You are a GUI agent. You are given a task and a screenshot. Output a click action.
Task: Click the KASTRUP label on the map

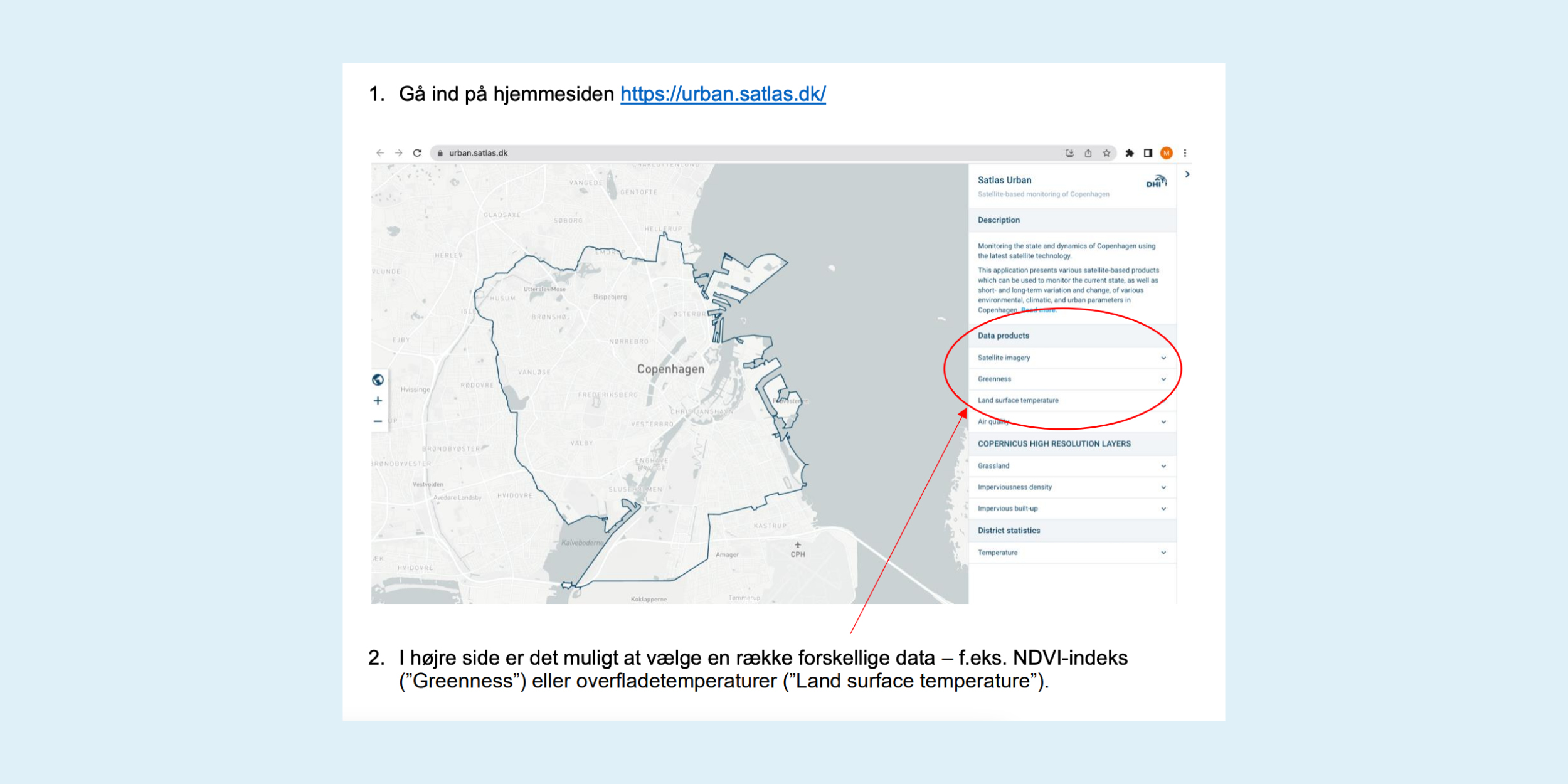770,526
